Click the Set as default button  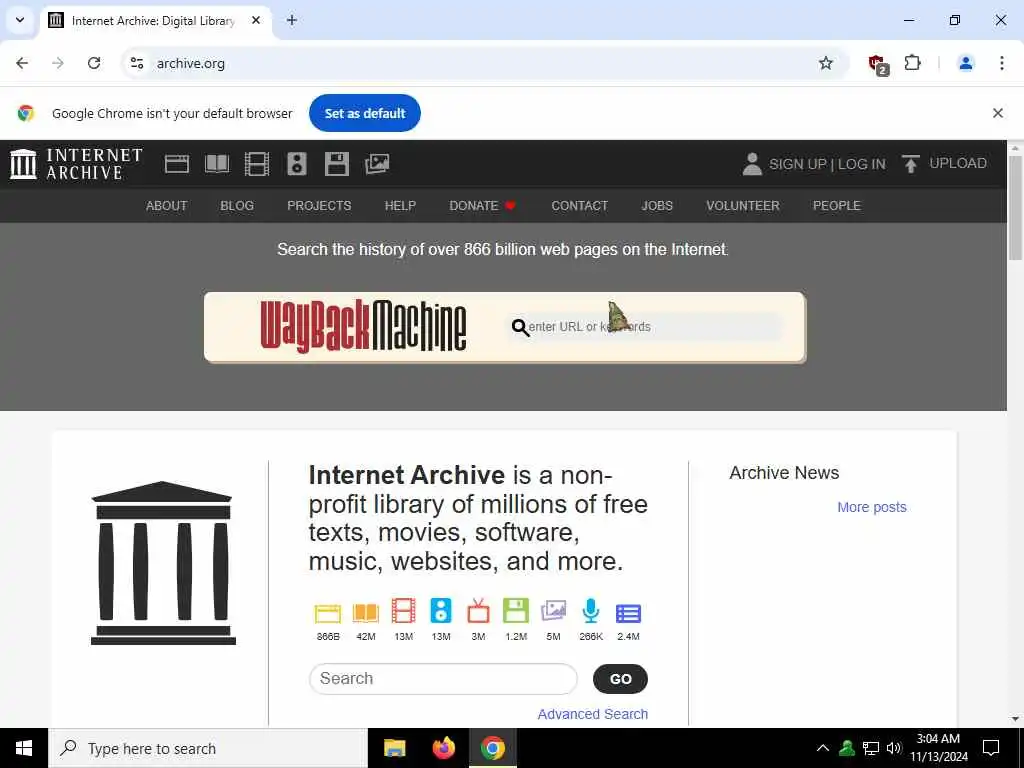[x=365, y=113]
